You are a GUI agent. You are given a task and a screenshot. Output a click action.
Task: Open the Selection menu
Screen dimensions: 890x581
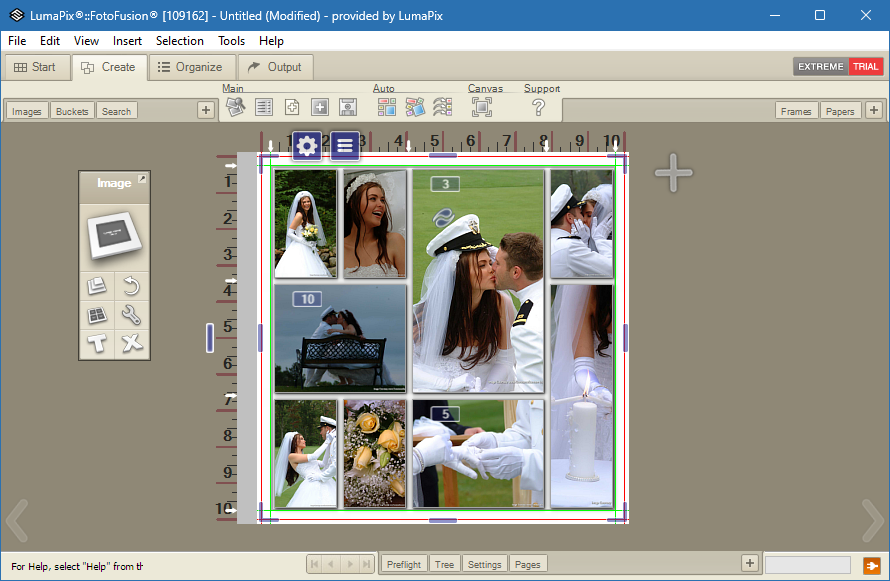click(180, 41)
